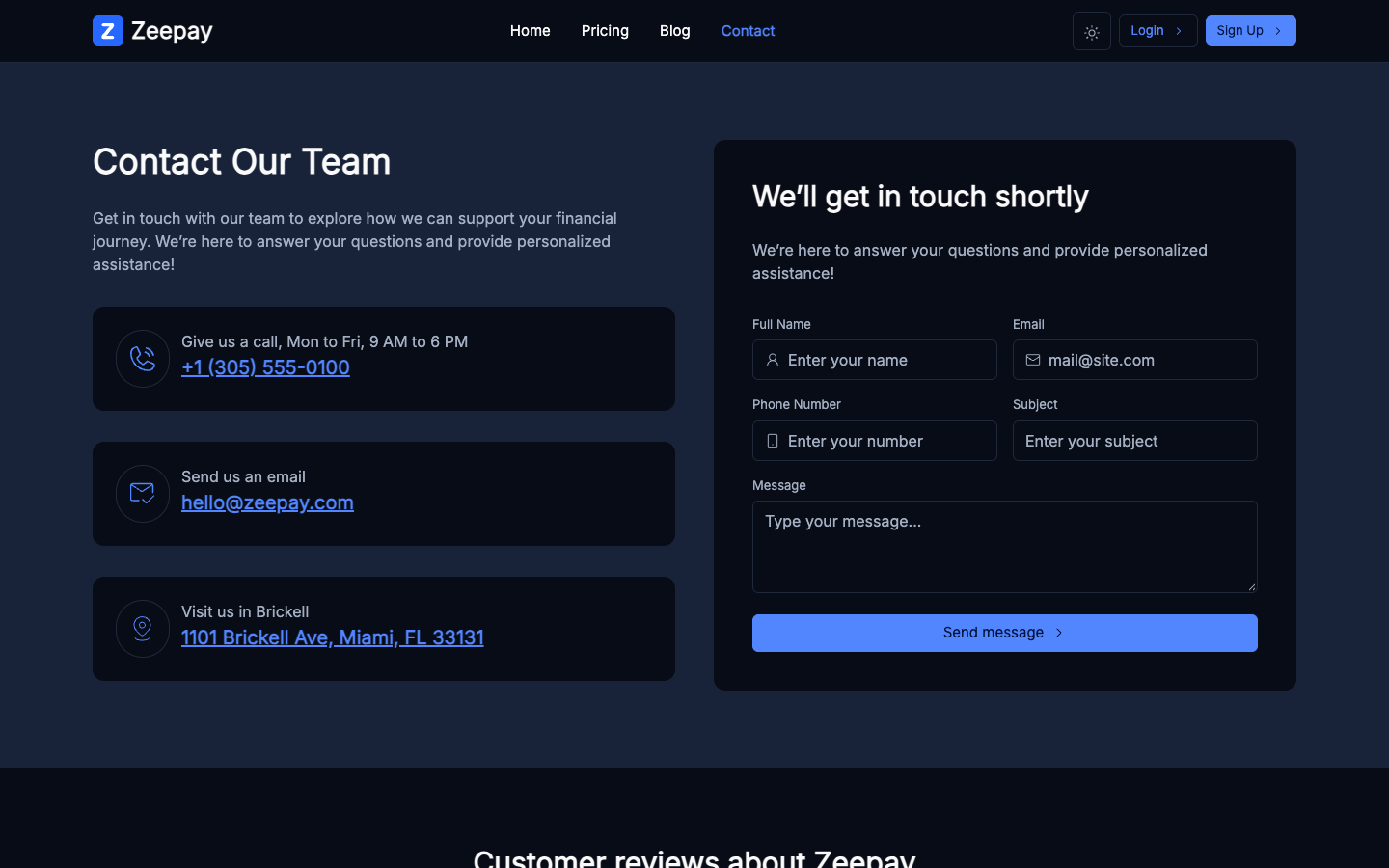The width and height of the screenshot is (1389, 868).
Task: Click the Zeepay brand name text
Action: coord(172,31)
